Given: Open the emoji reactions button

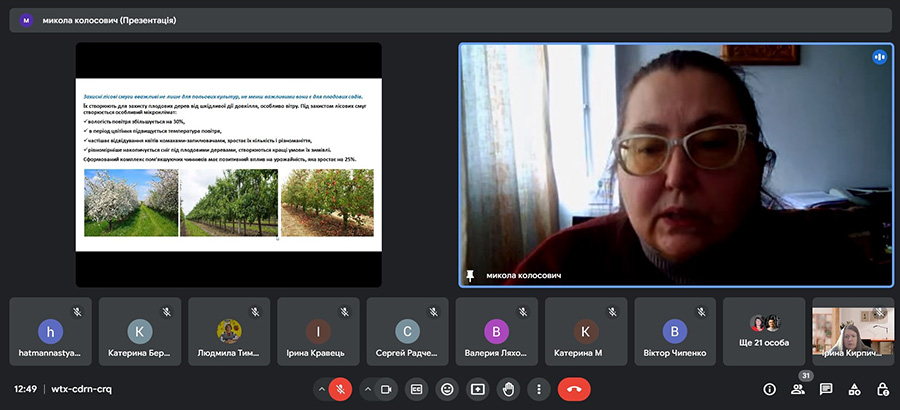Looking at the screenshot, I should point(447,389).
